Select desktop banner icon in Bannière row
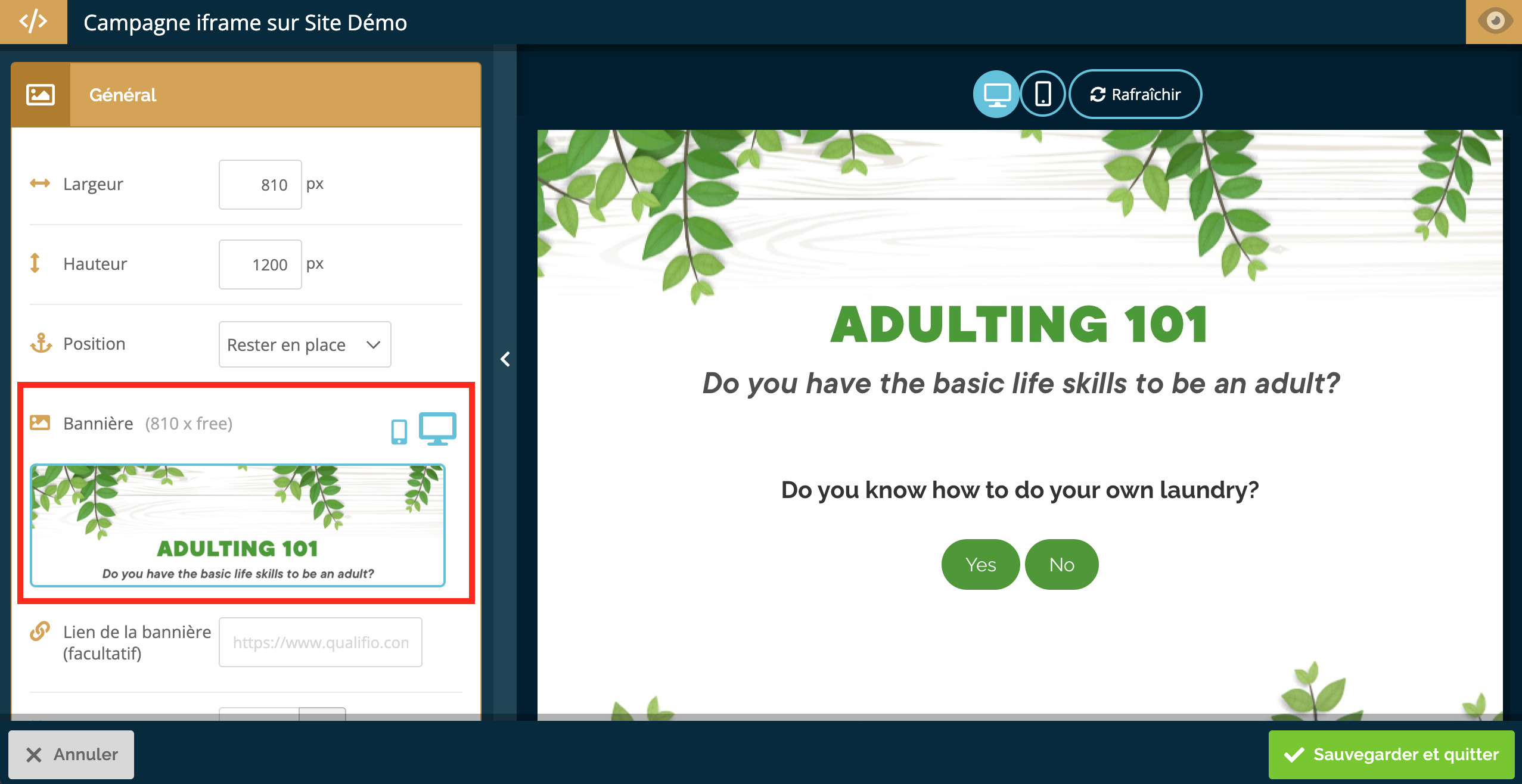Image resolution: width=1522 pixels, height=784 pixels. (x=437, y=428)
